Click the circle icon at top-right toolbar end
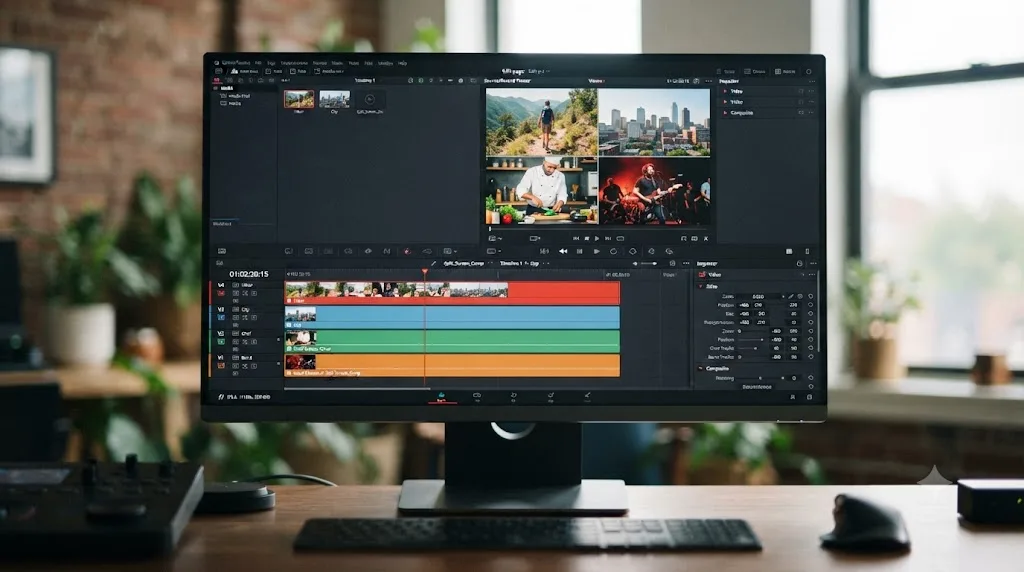 (808, 72)
